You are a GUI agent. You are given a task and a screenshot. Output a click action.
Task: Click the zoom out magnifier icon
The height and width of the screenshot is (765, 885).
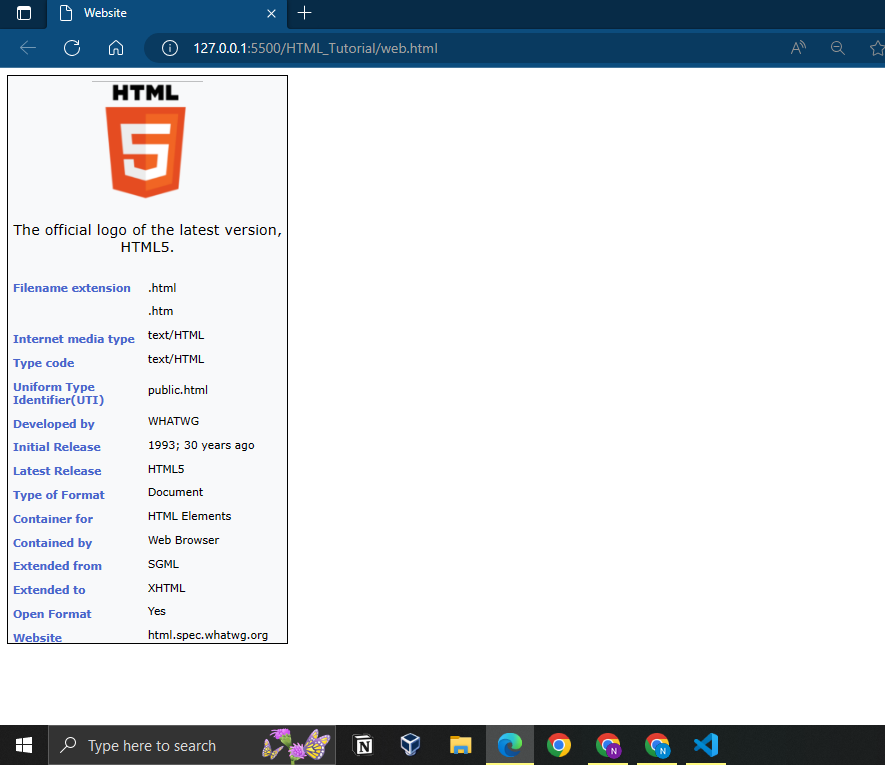tap(838, 48)
